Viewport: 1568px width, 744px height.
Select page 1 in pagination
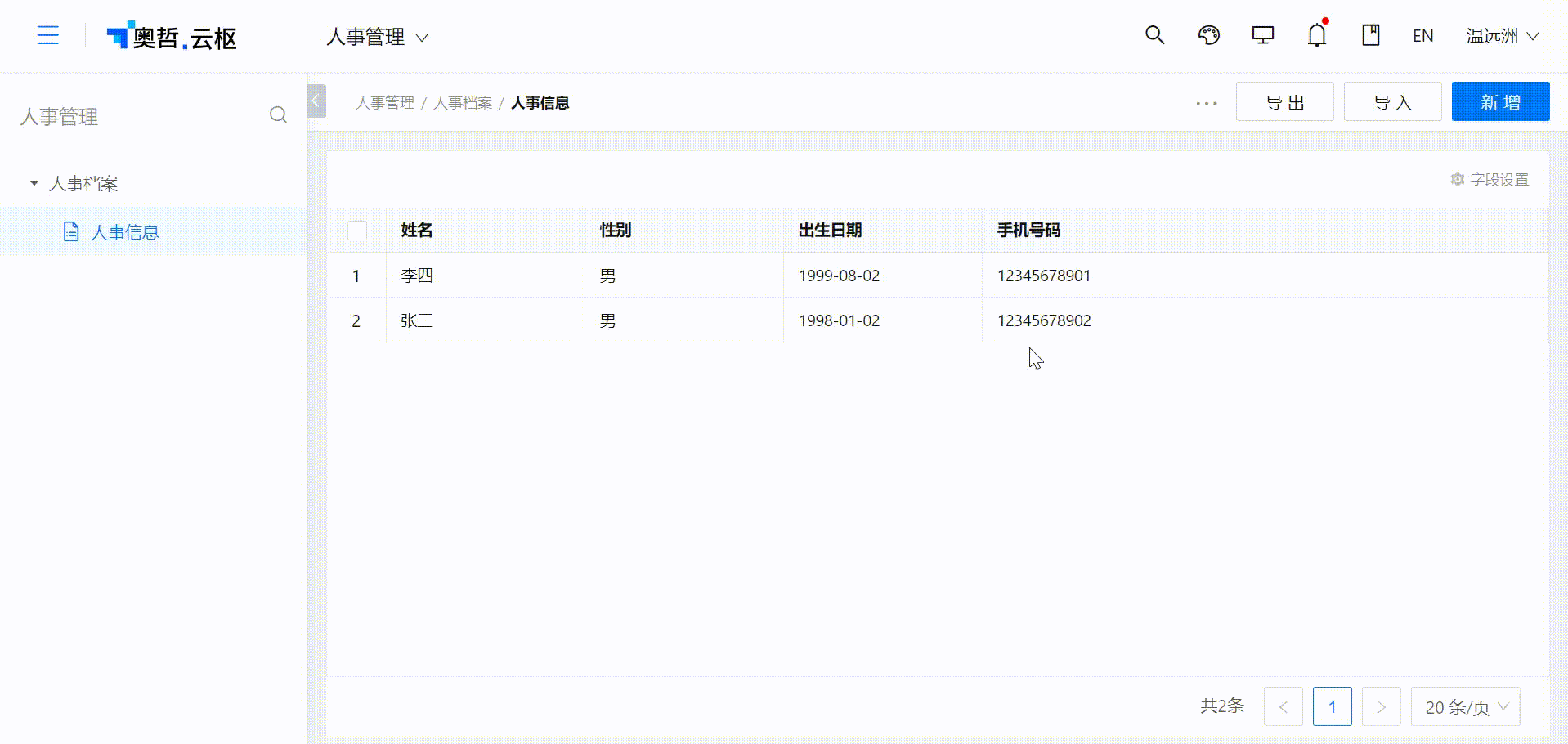(x=1333, y=706)
